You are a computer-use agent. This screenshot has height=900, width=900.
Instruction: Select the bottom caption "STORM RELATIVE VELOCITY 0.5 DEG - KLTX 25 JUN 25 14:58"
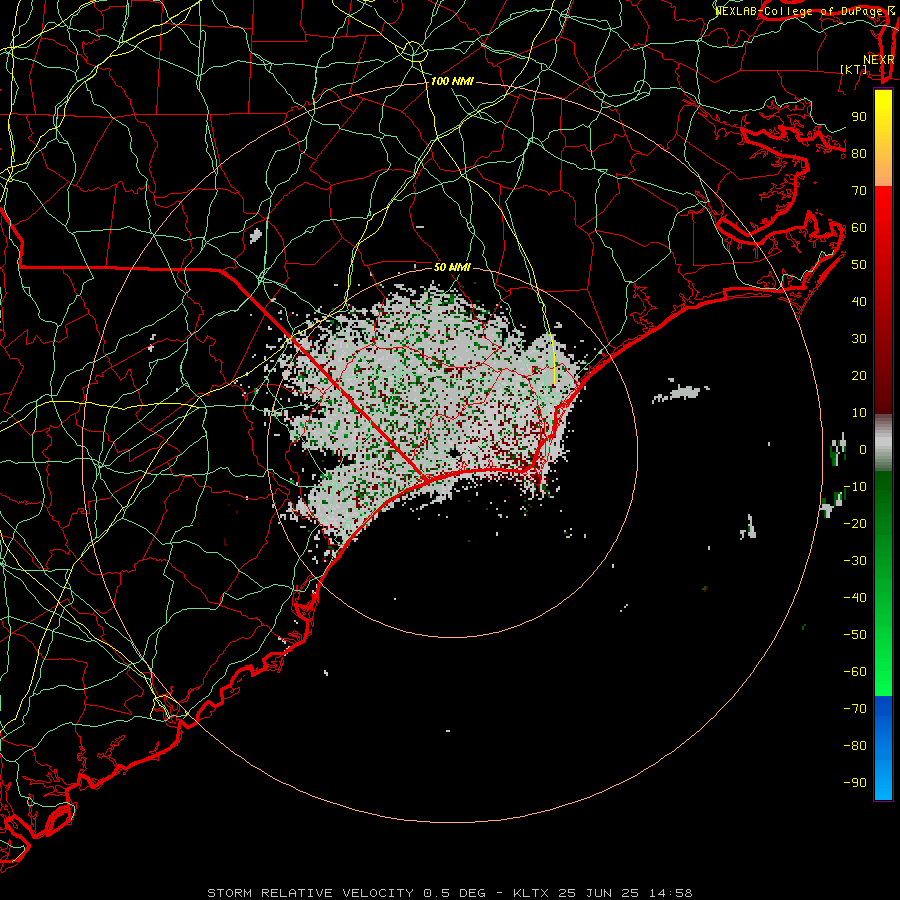pos(449,893)
